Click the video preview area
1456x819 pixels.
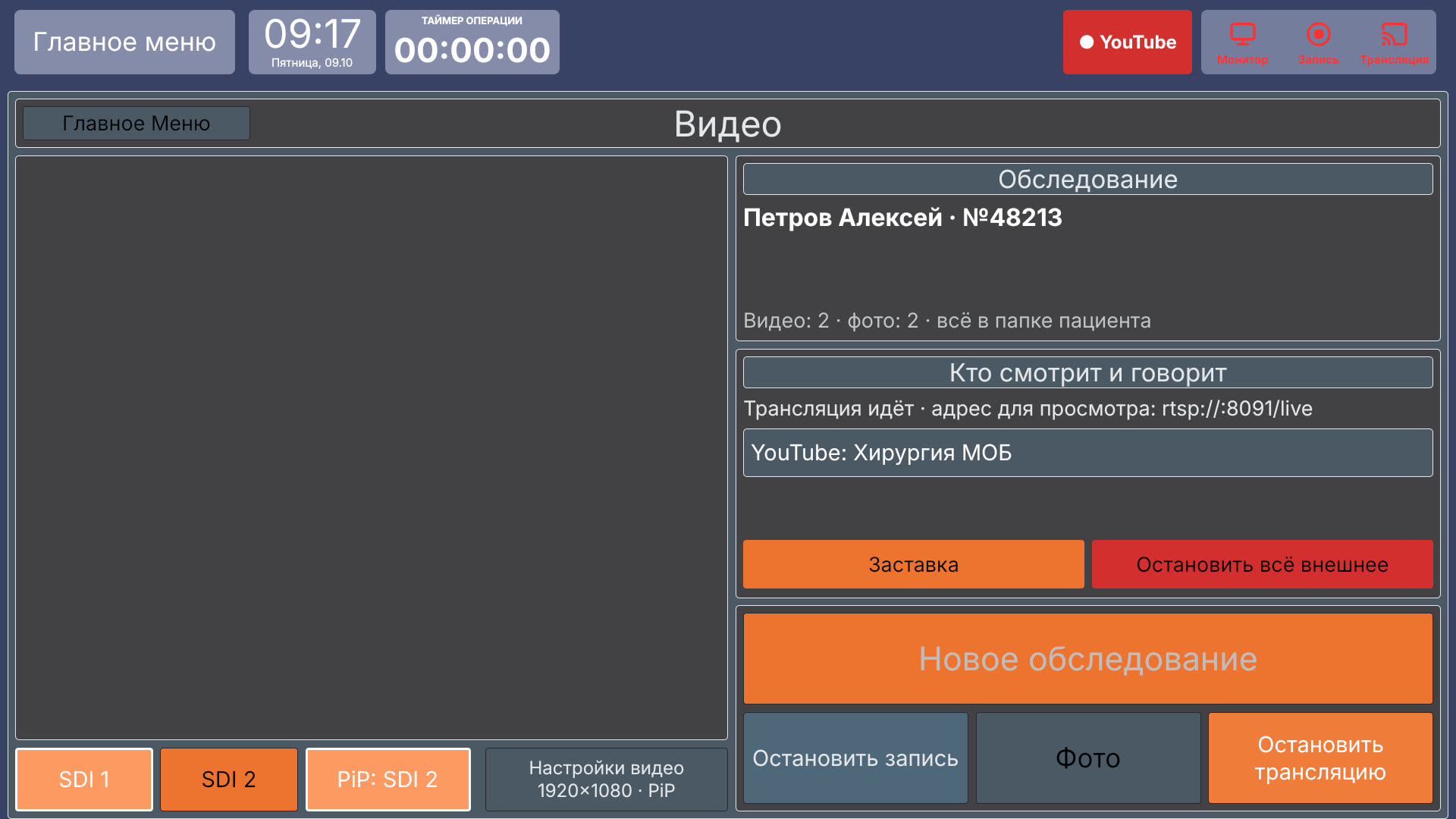click(372, 447)
